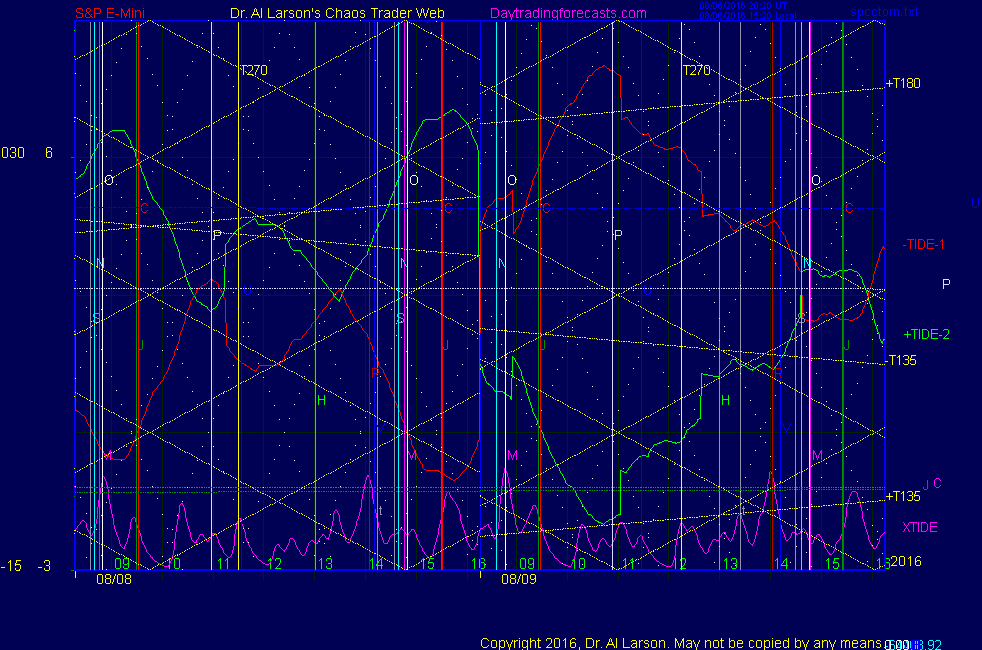Select the red -TIDE-1 legend label

pyautogui.click(x=923, y=244)
